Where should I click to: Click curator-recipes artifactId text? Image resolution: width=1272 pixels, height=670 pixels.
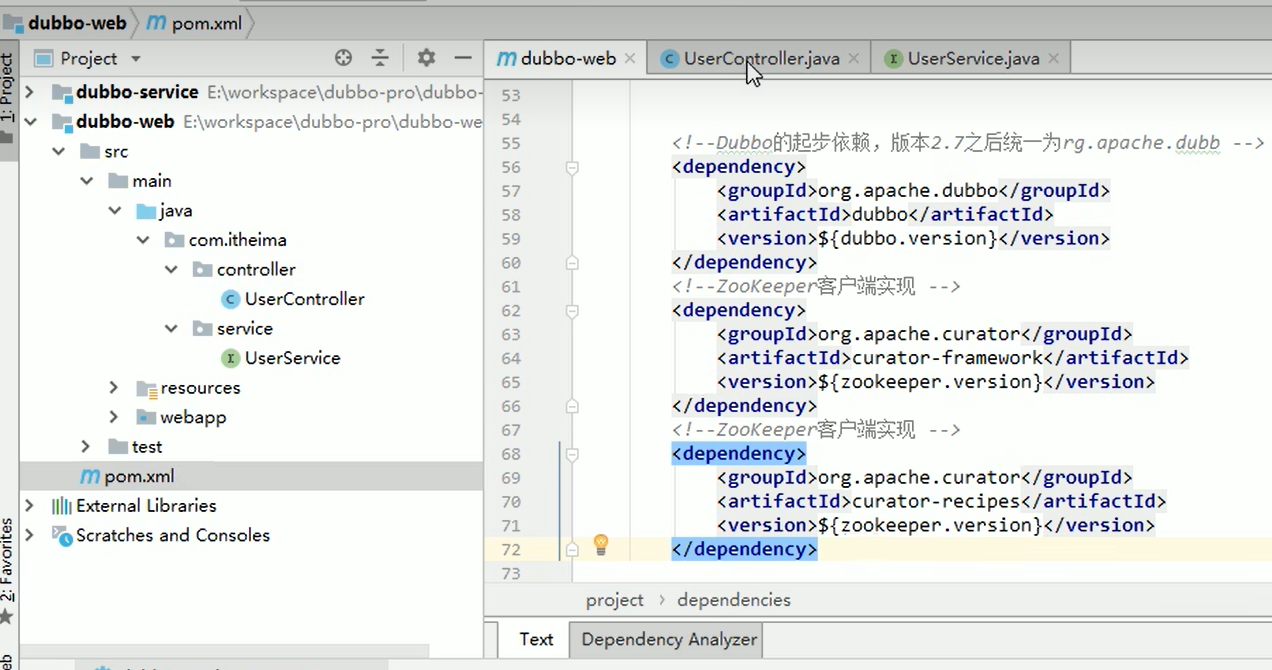click(935, 501)
